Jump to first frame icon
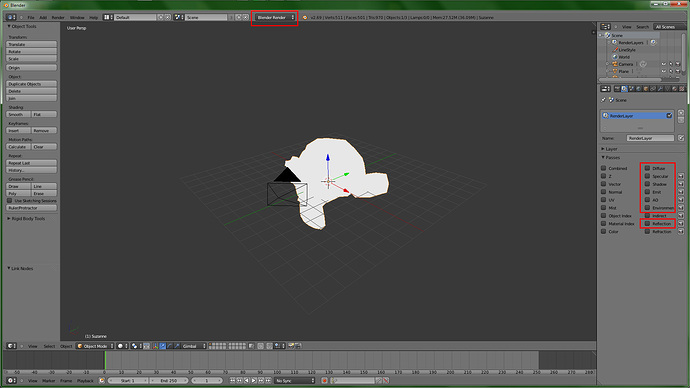690x388 pixels. pos(232,381)
